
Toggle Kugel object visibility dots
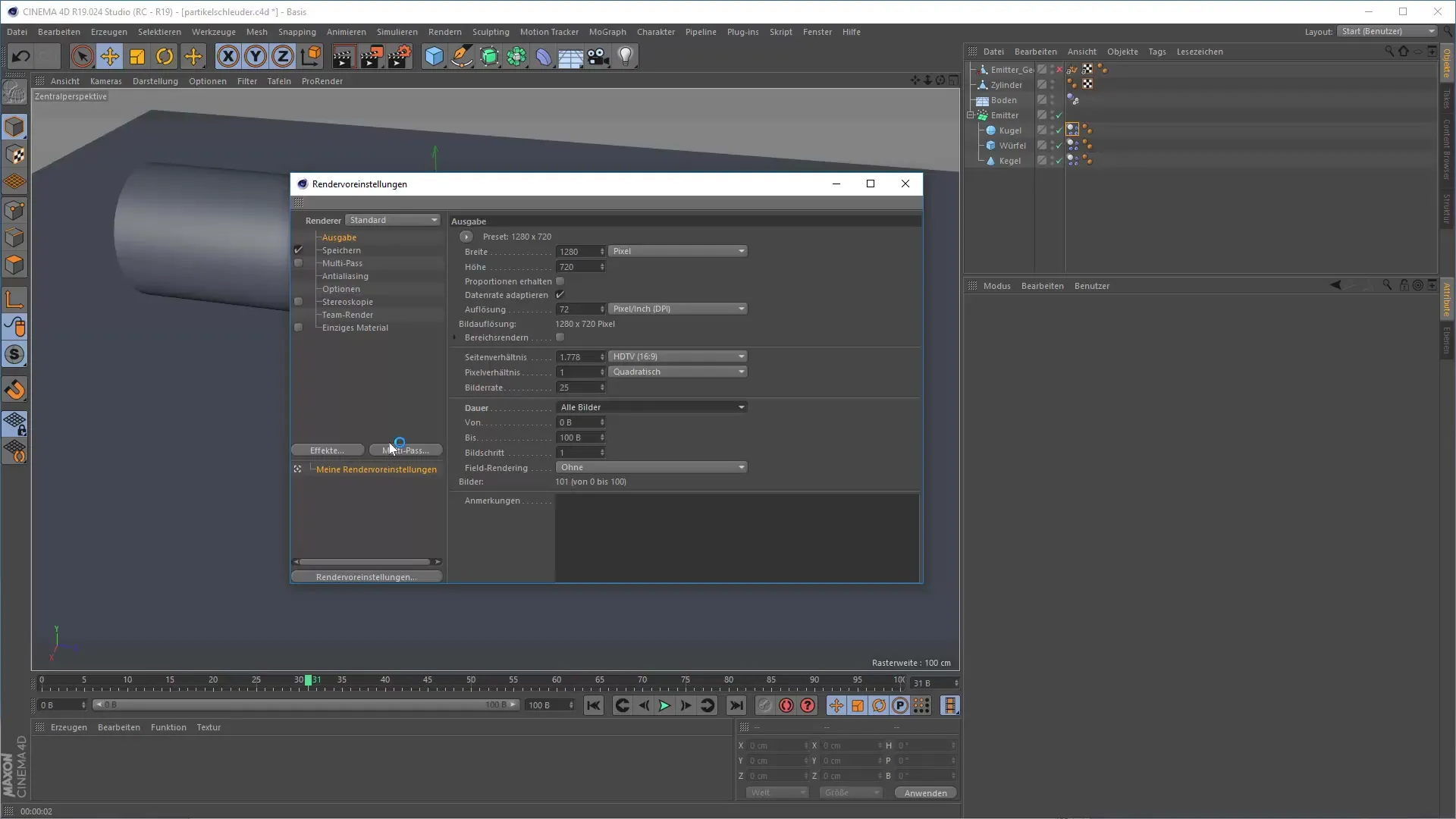pos(1052,130)
